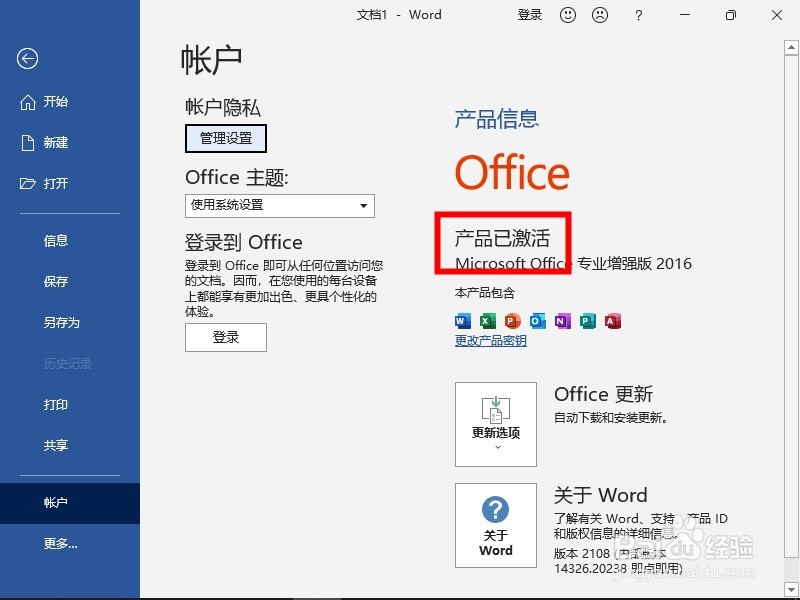The height and width of the screenshot is (600, 800).
Task: Send a frown feedback icon
Action: (599, 15)
